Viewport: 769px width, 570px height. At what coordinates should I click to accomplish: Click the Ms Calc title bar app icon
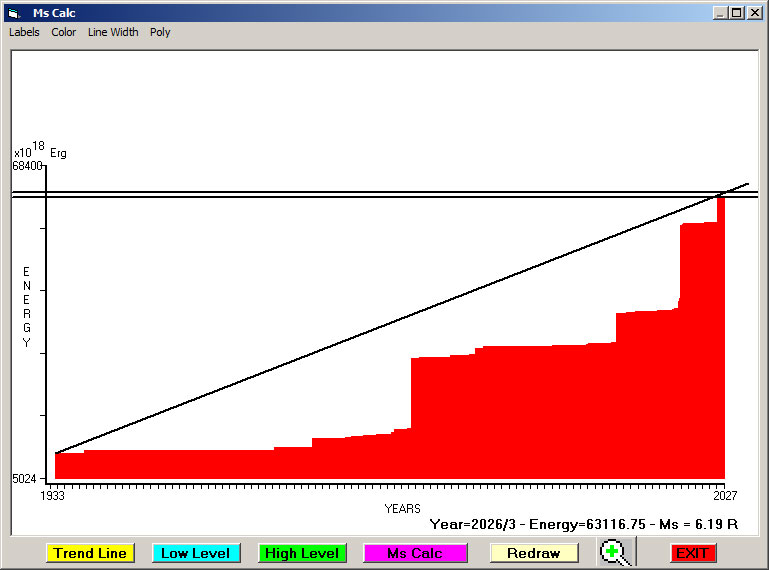click(x=13, y=13)
